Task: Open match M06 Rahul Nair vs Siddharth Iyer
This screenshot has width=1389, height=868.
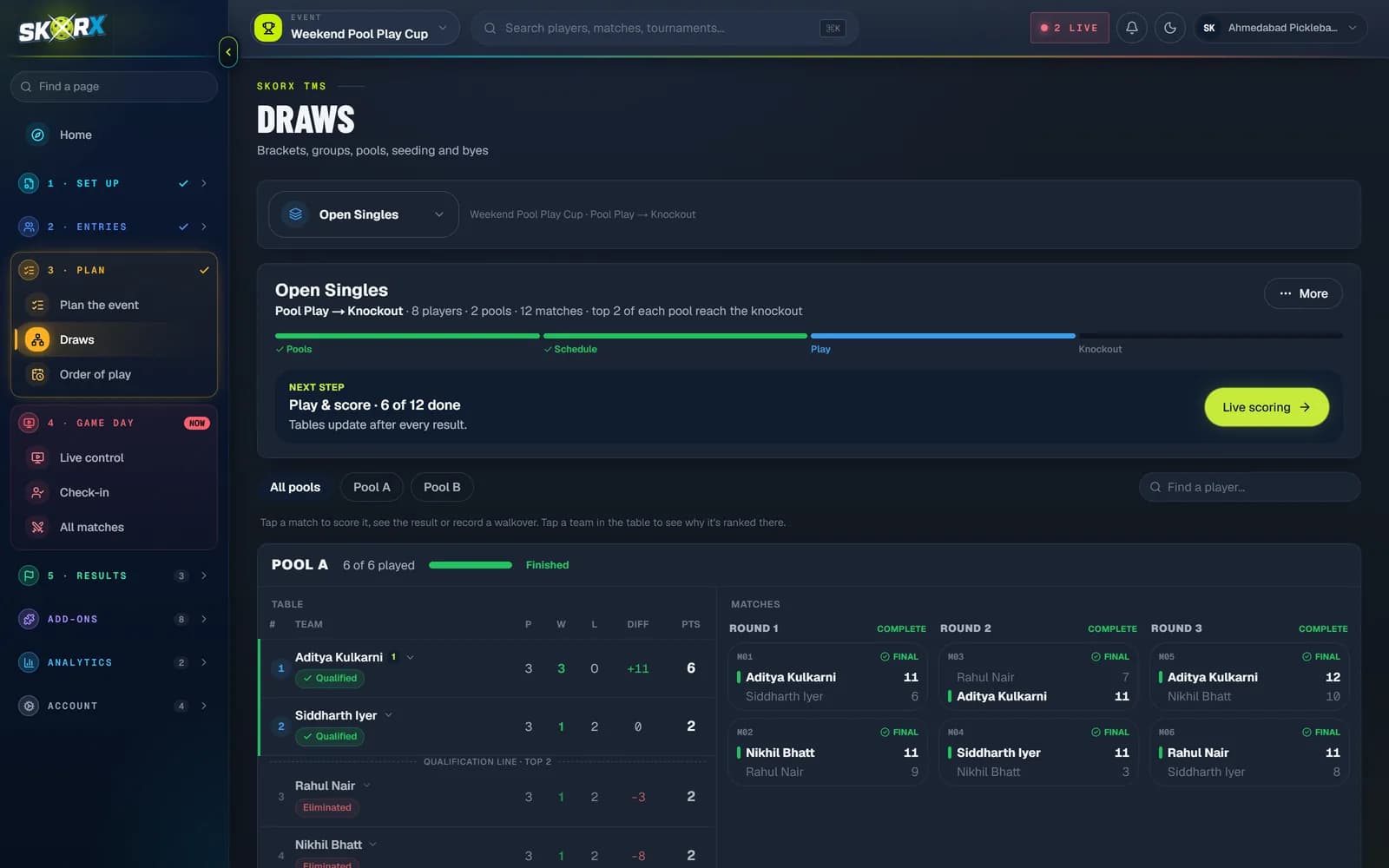Action: pos(1249,753)
